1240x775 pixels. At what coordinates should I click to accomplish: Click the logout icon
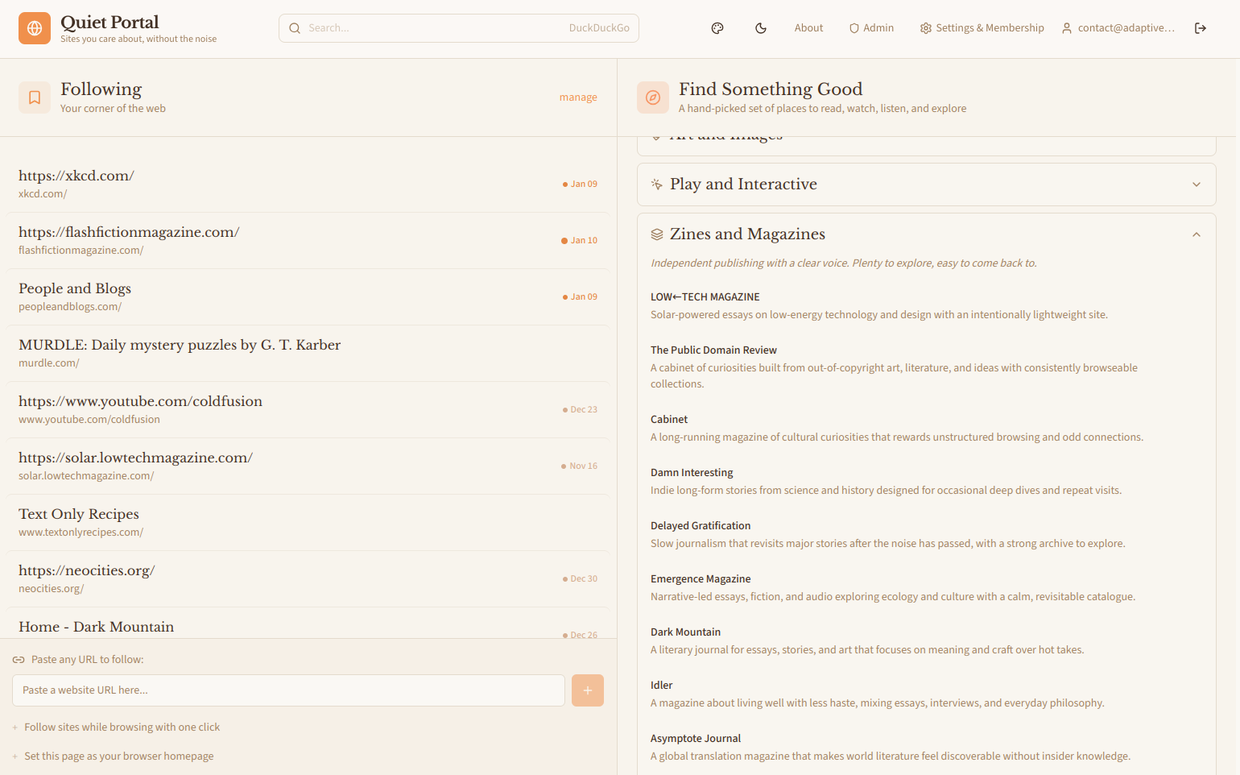click(1200, 28)
